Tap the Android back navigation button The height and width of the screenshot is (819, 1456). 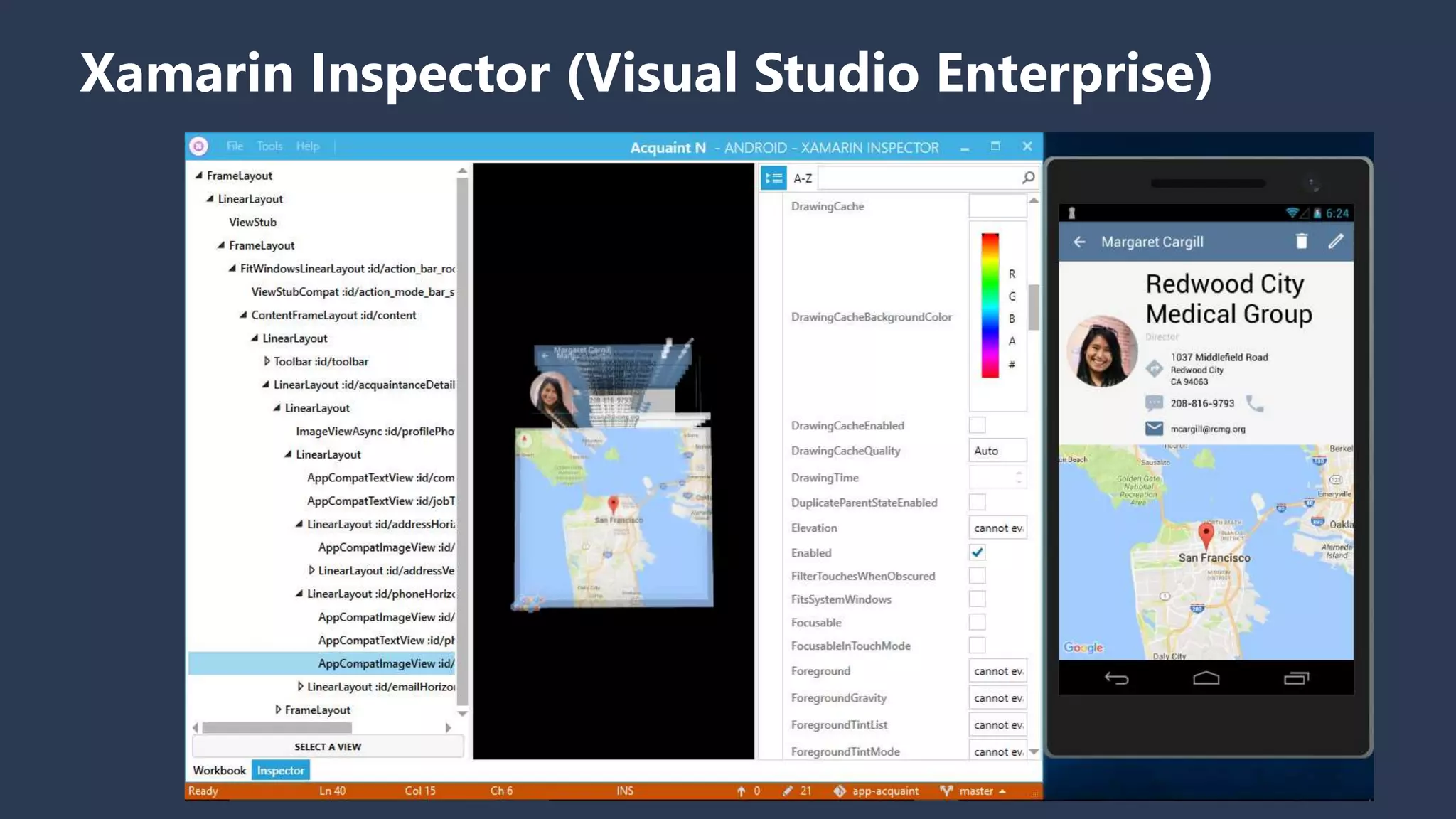pos(1116,678)
